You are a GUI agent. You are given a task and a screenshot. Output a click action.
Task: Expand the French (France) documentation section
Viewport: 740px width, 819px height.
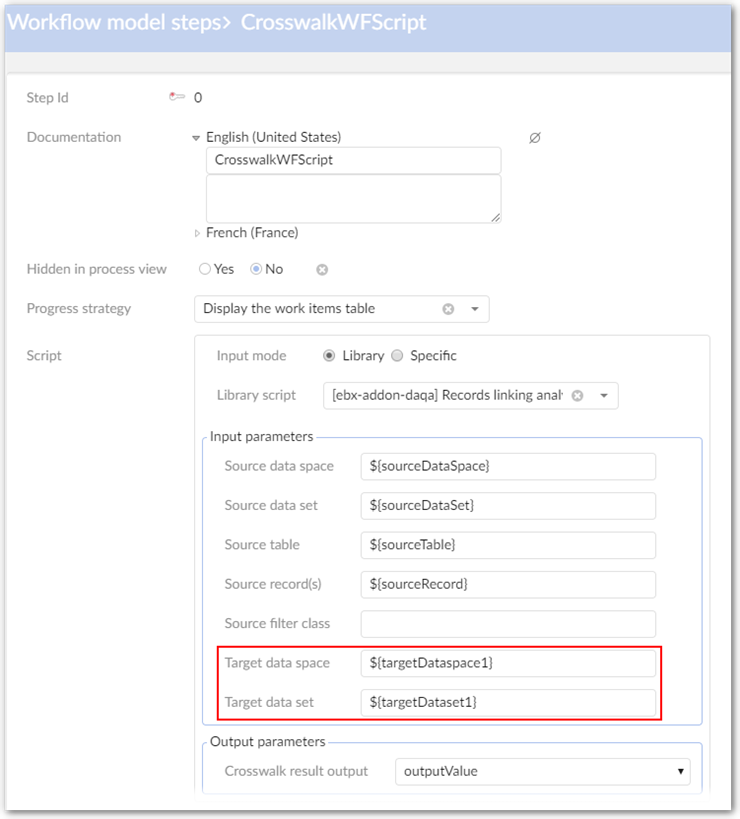[197, 233]
